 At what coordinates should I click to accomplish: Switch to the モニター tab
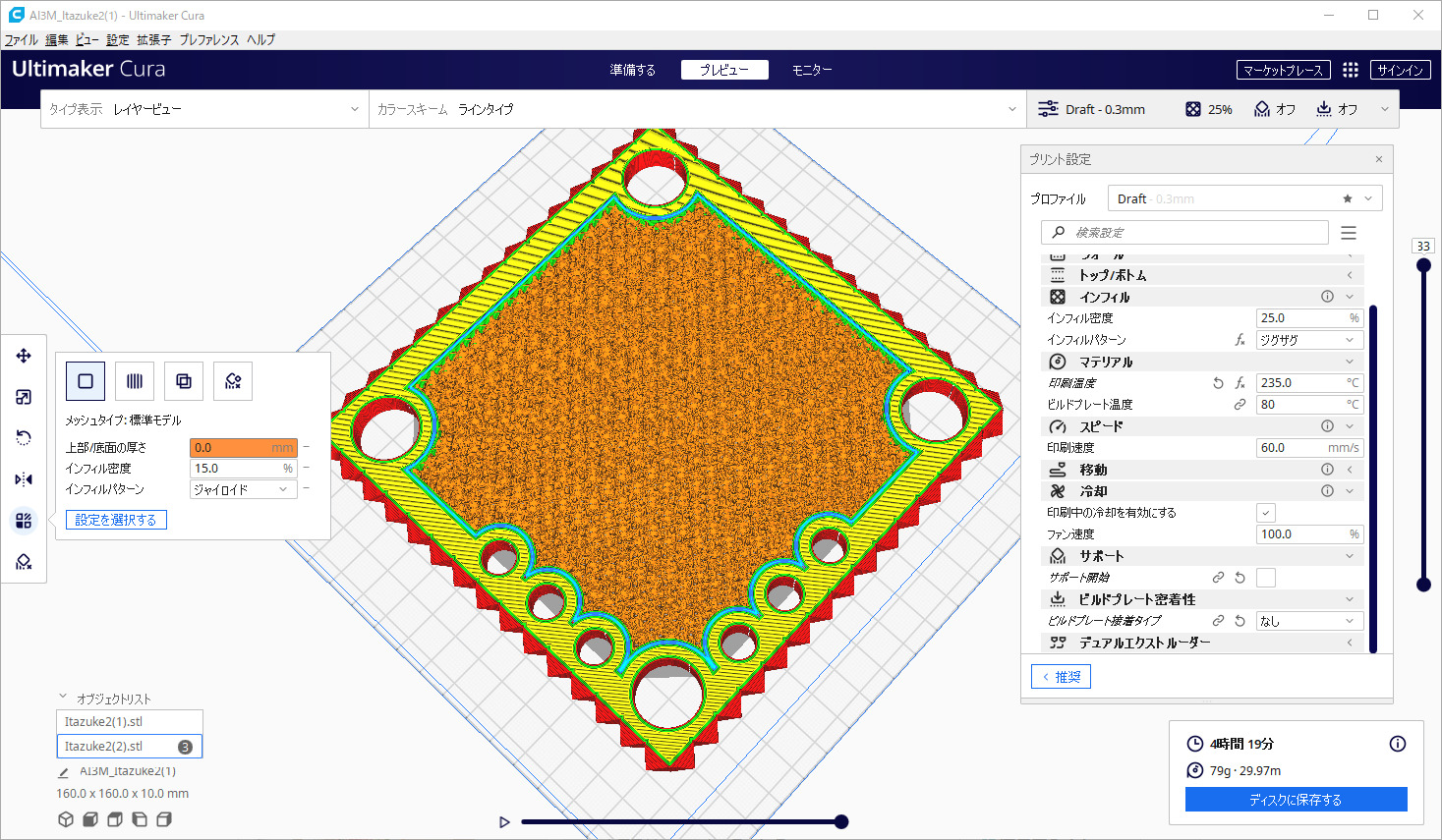click(812, 70)
